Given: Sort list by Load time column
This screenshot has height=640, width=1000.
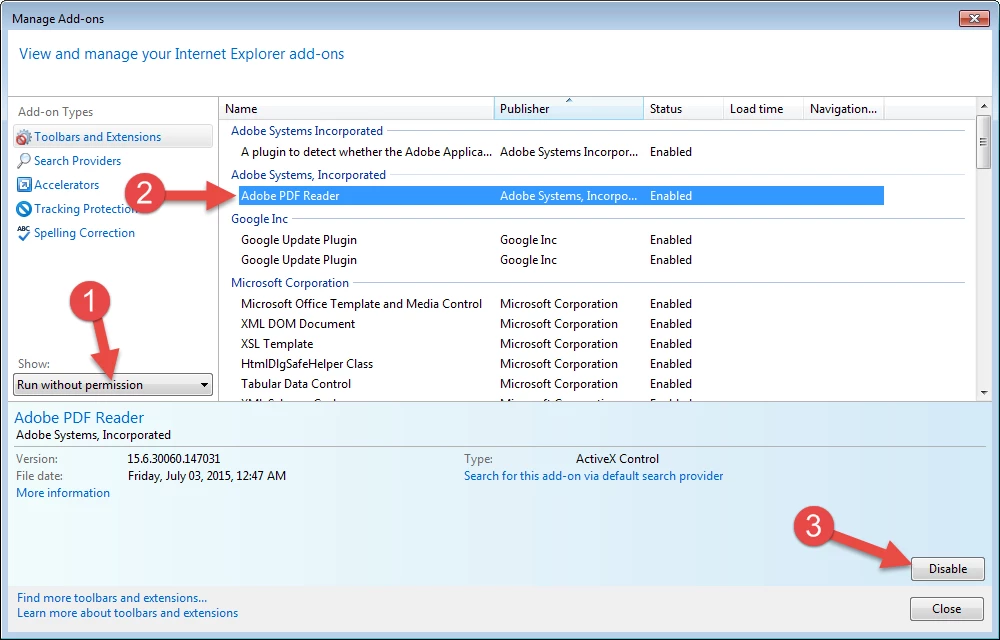Looking at the screenshot, I should [x=763, y=108].
